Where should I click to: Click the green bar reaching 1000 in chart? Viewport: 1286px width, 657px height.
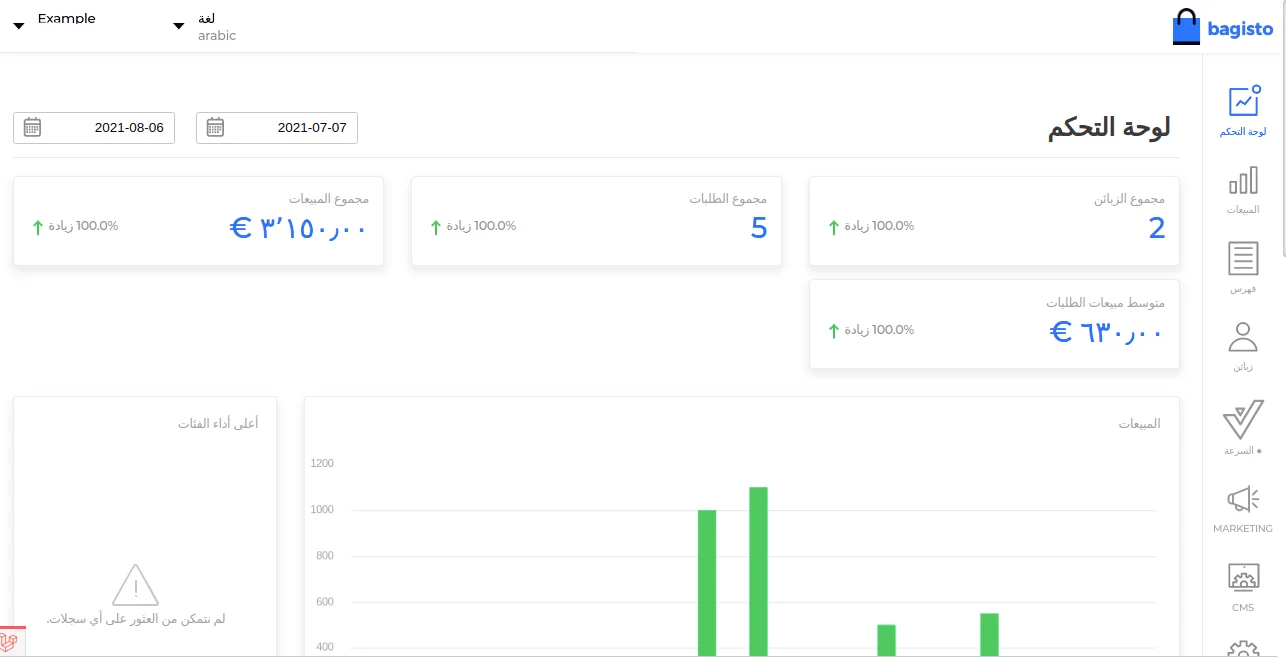[707, 583]
